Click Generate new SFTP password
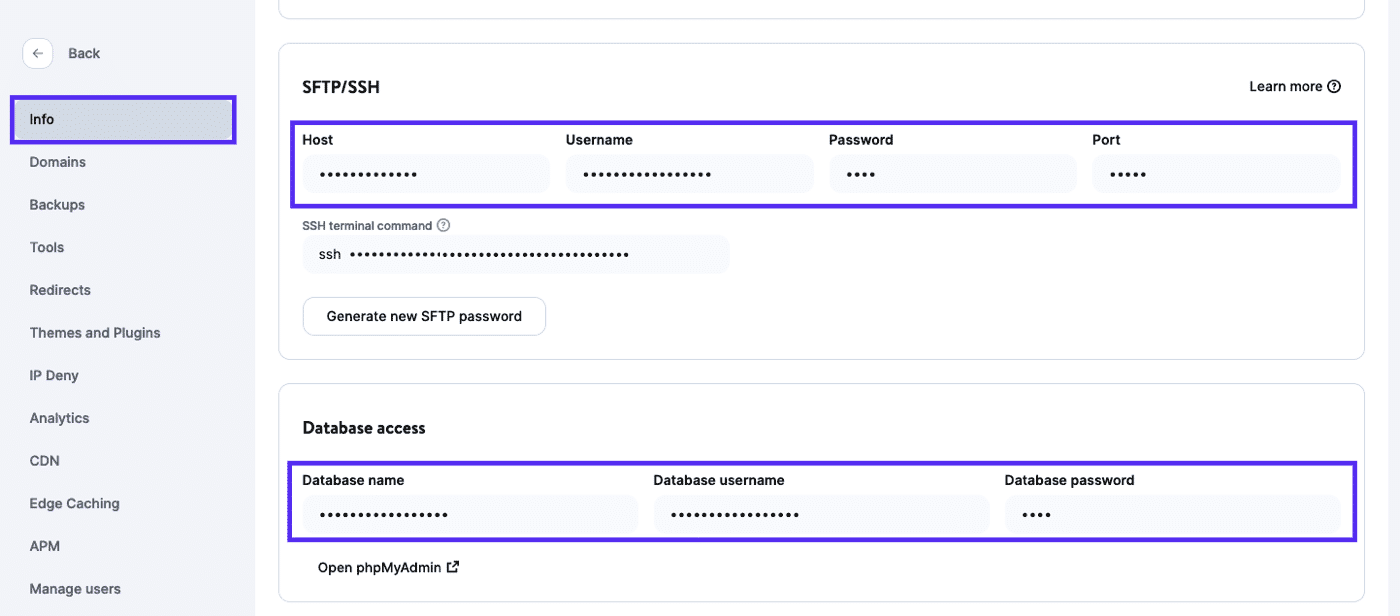The height and width of the screenshot is (616, 1400). point(424,316)
